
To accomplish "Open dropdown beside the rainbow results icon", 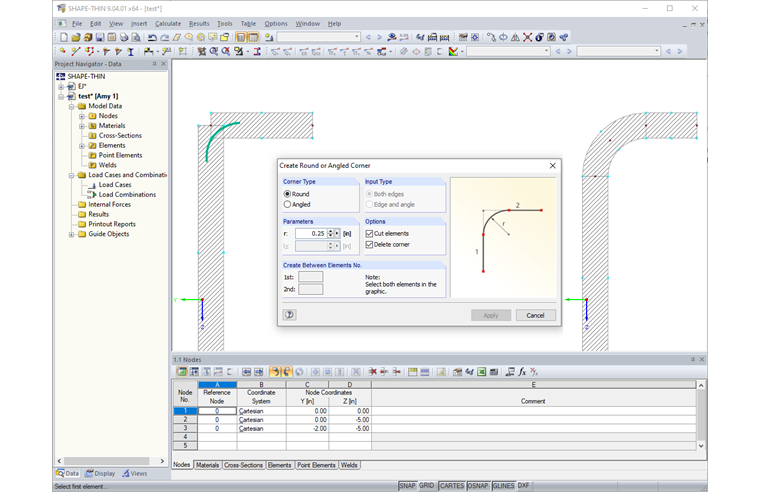I will click(x=462, y=51).
